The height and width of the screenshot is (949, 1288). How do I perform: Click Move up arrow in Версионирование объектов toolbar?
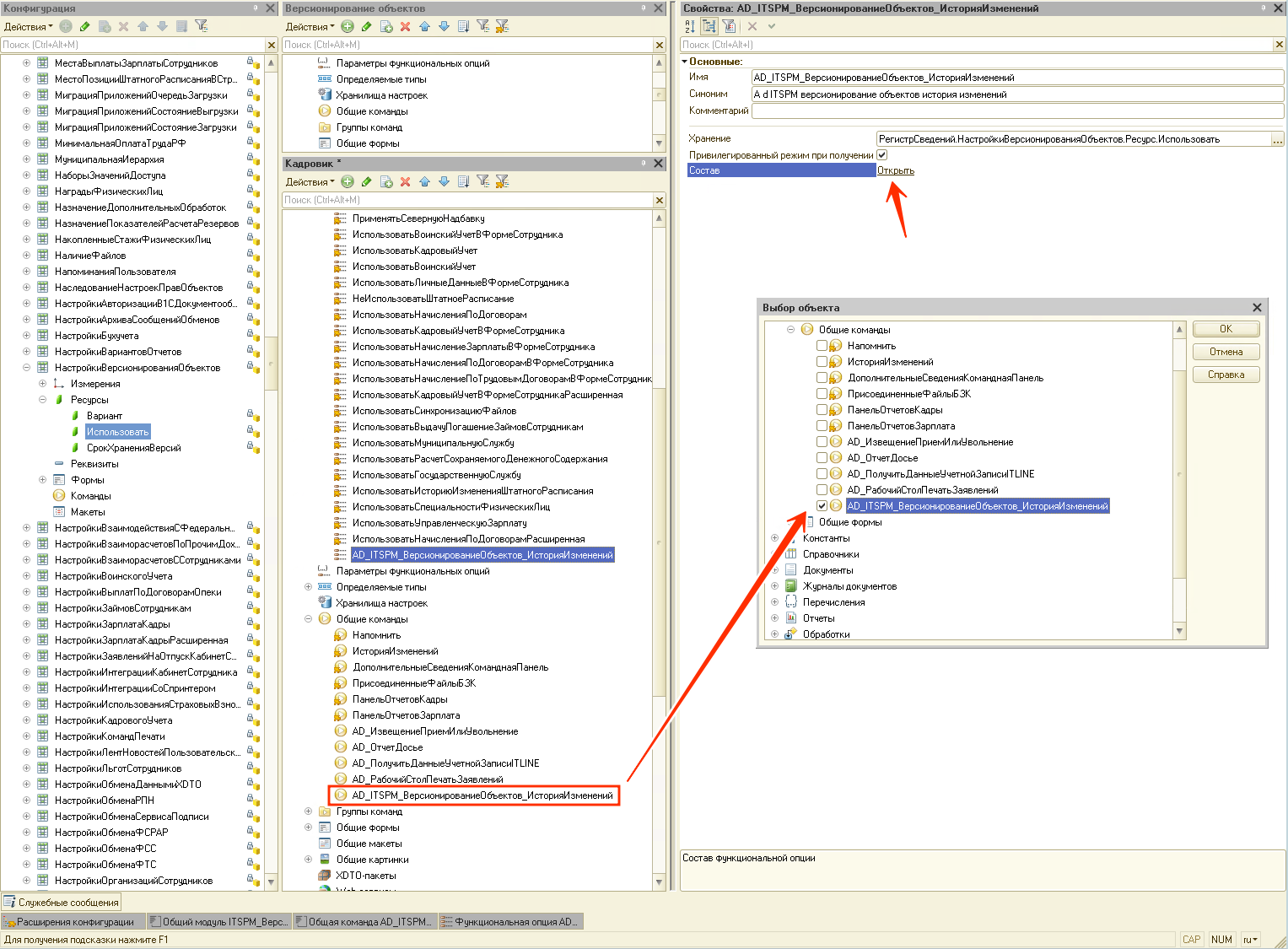[x=424, y=26]
